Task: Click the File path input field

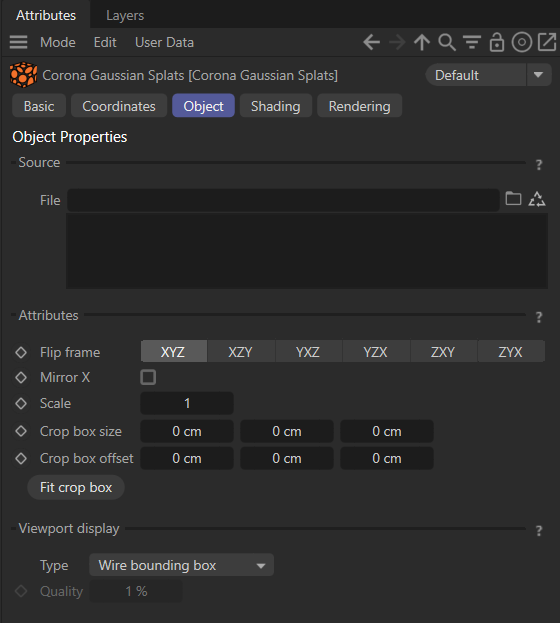Action: 283,200
